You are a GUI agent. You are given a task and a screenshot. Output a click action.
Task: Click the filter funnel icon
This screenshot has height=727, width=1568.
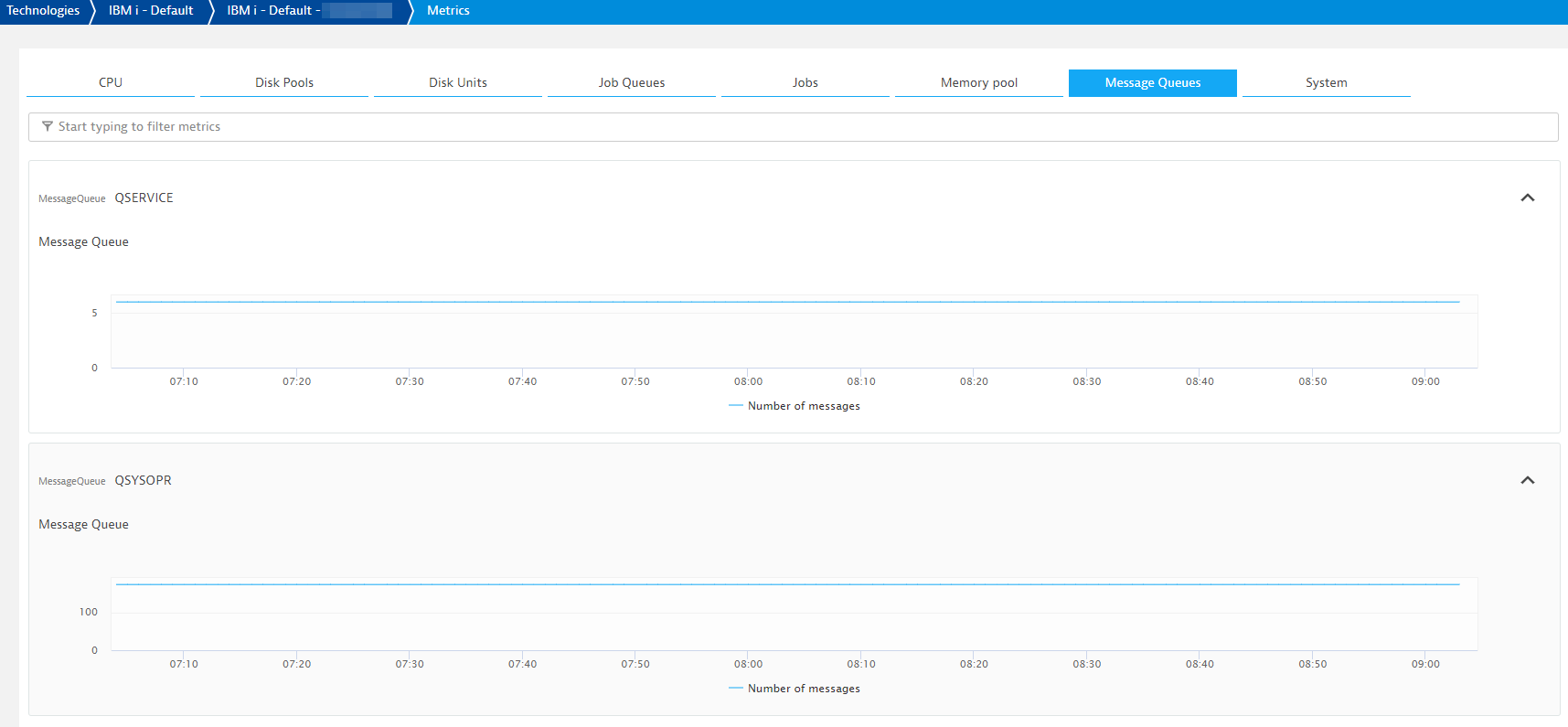[x=48, y=127]
